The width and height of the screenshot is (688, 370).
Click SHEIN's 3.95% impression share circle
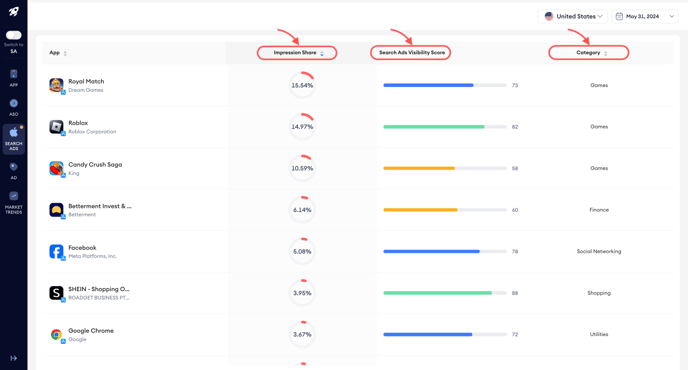click(x=302, y=293)
